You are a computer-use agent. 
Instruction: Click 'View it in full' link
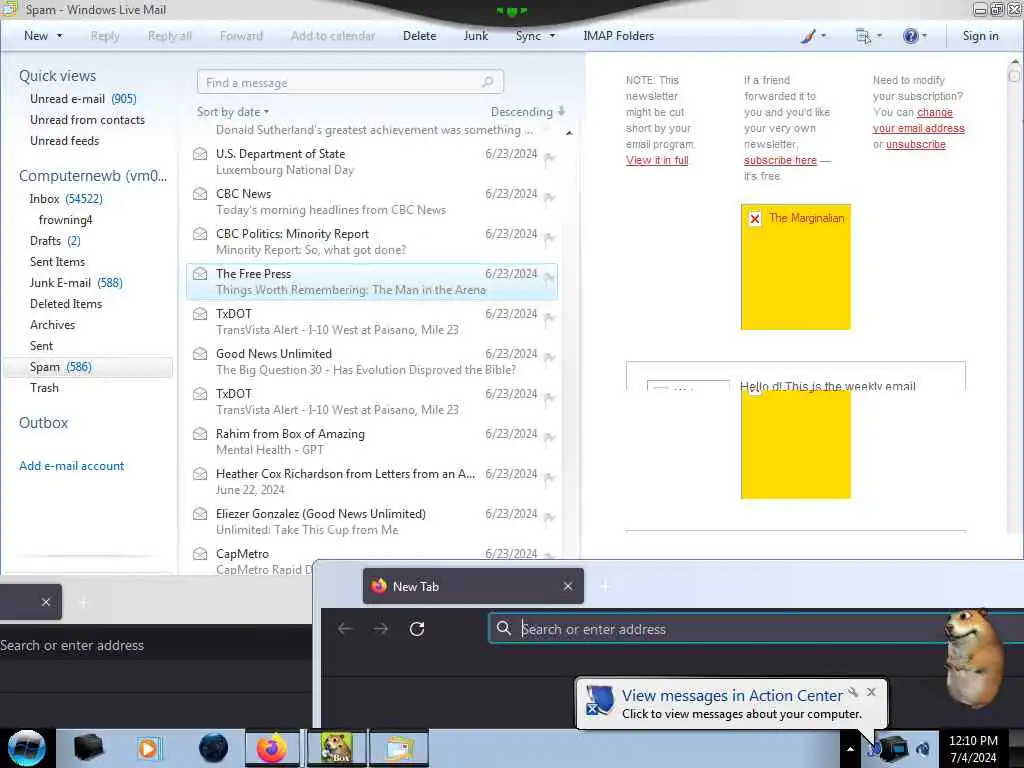(x=657, y=160)
